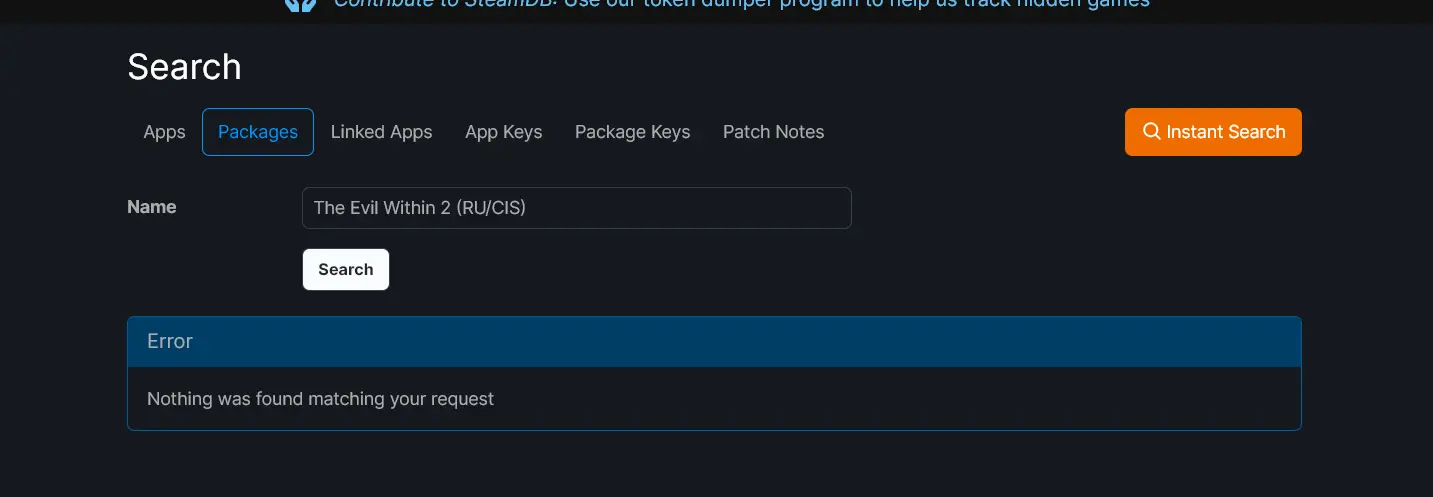
Task: Switch to the Package Keys tab
Action: pyautogui.click(x=632, y=132)
